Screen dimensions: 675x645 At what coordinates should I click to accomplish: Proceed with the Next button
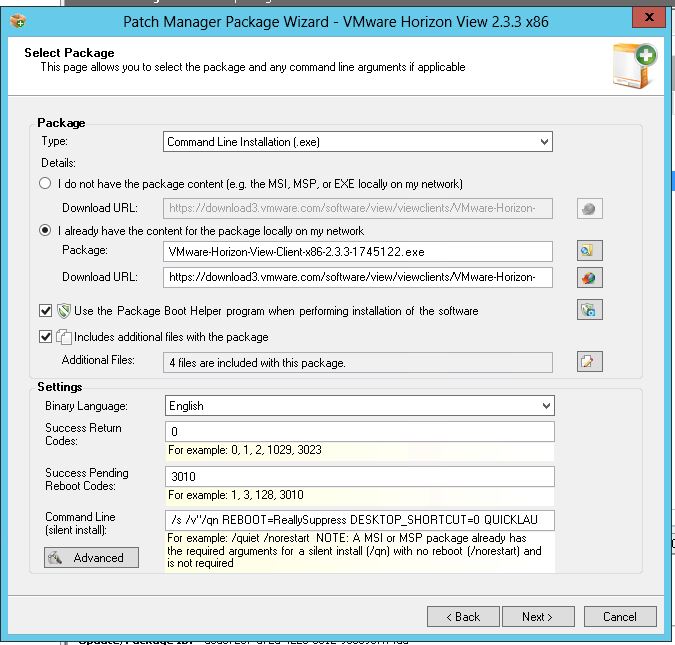coord(538,617)
